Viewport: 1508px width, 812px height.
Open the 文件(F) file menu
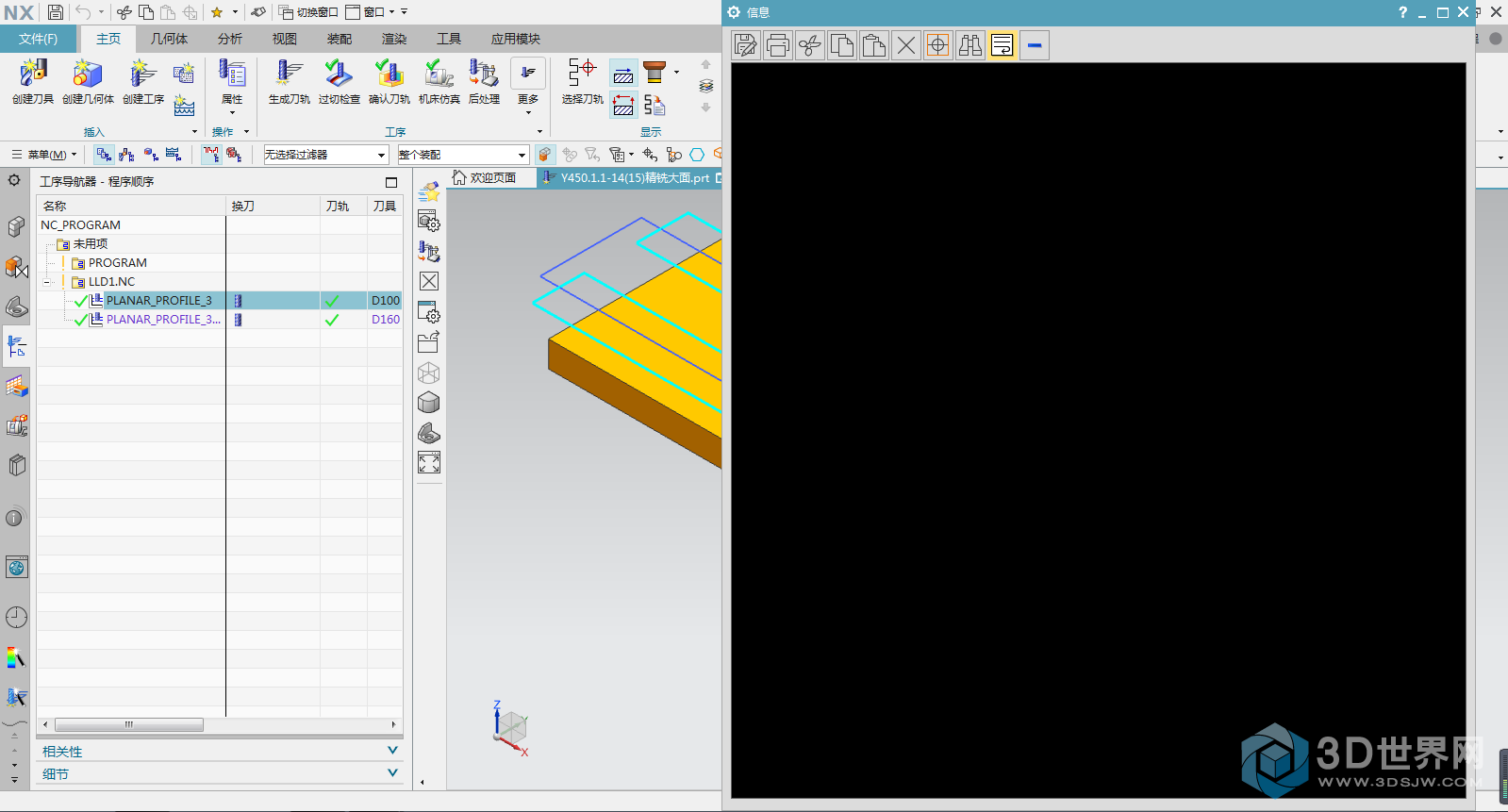(x=38, y=39)
